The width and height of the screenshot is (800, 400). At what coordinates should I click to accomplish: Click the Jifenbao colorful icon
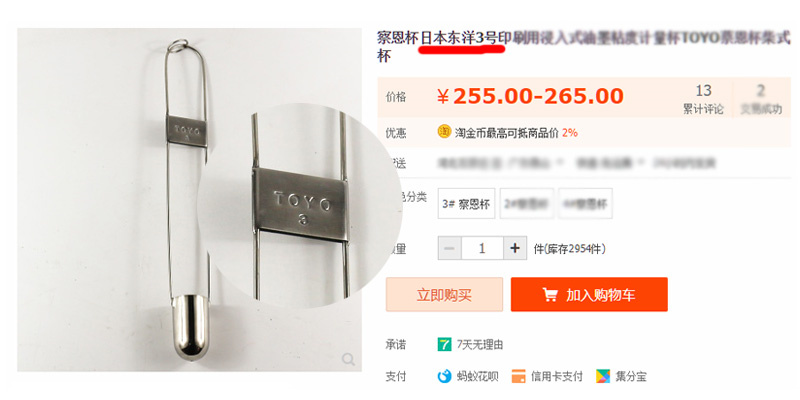click(603, 377)
